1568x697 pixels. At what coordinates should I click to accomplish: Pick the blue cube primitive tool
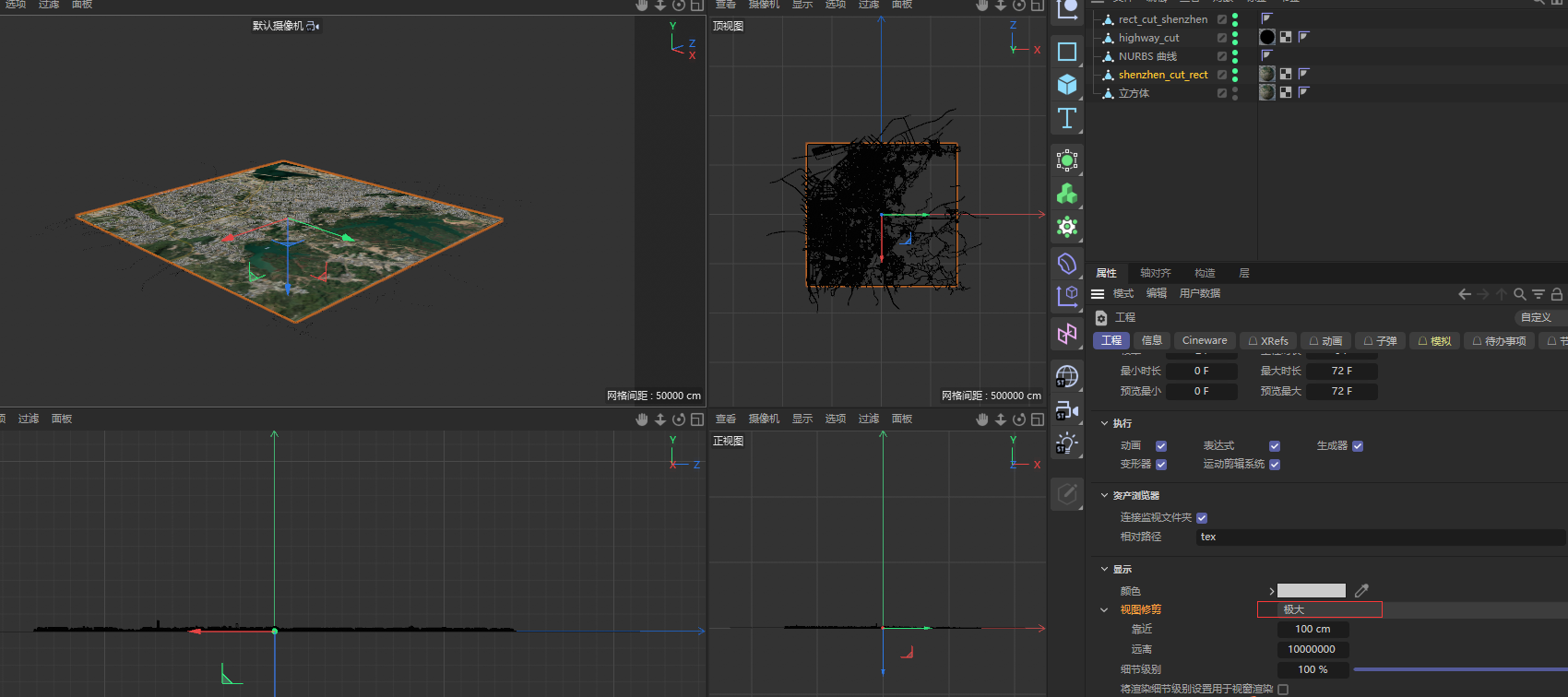coord(1067,85)
